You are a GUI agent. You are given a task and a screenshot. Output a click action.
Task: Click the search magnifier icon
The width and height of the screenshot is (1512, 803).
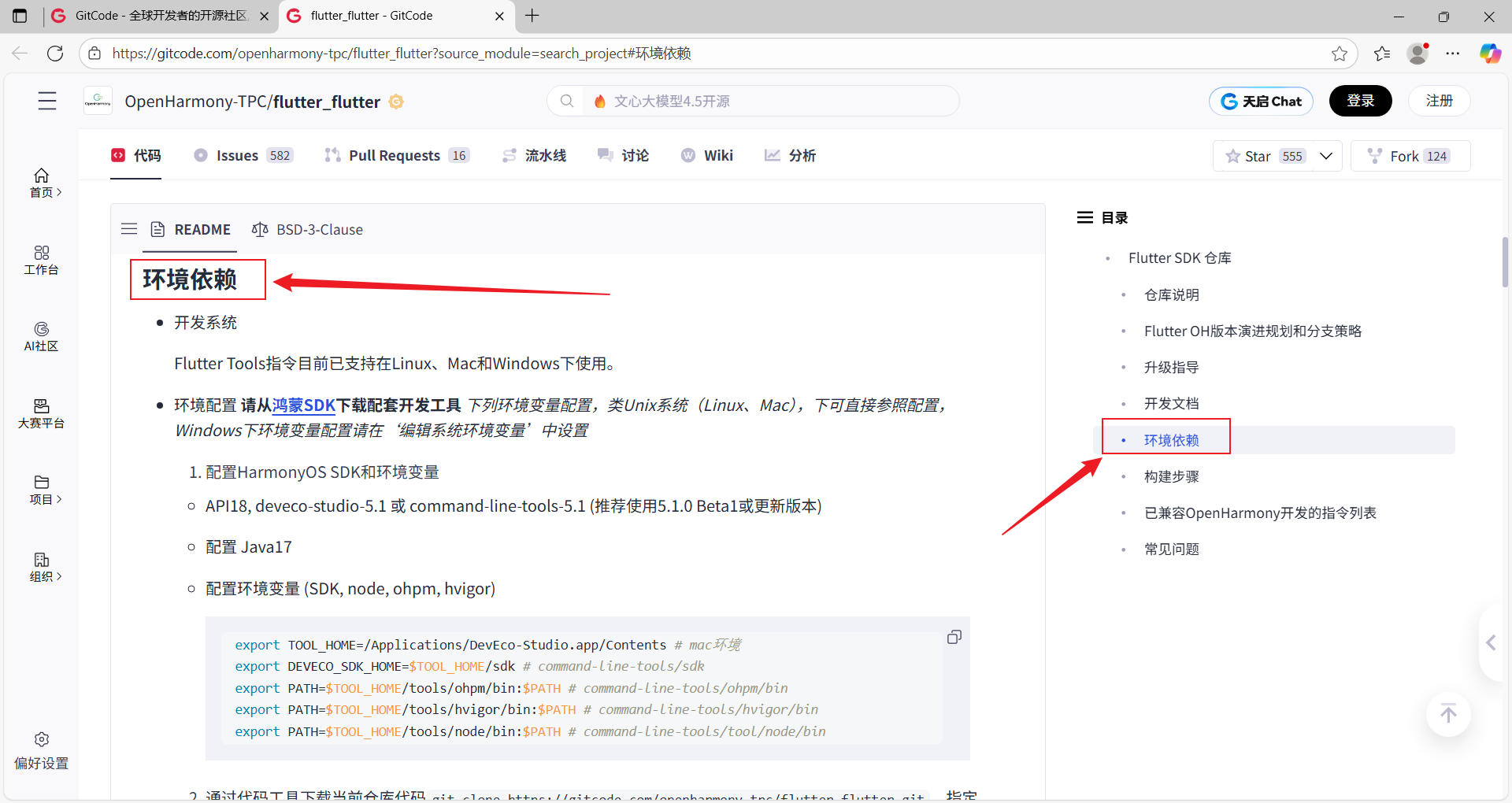click(x=566, y=101)
